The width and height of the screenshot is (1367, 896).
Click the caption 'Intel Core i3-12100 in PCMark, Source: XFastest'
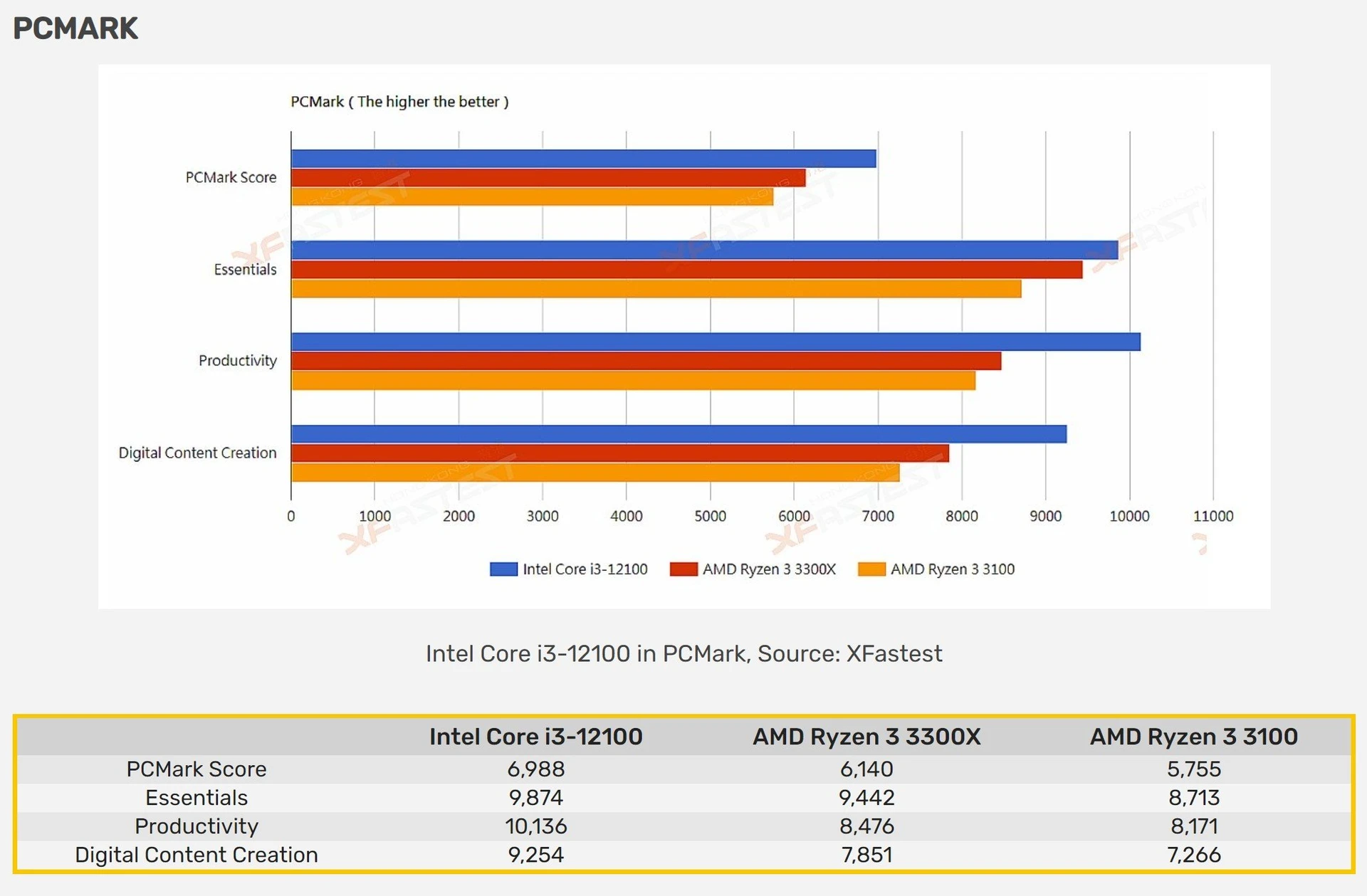point(684,653)
